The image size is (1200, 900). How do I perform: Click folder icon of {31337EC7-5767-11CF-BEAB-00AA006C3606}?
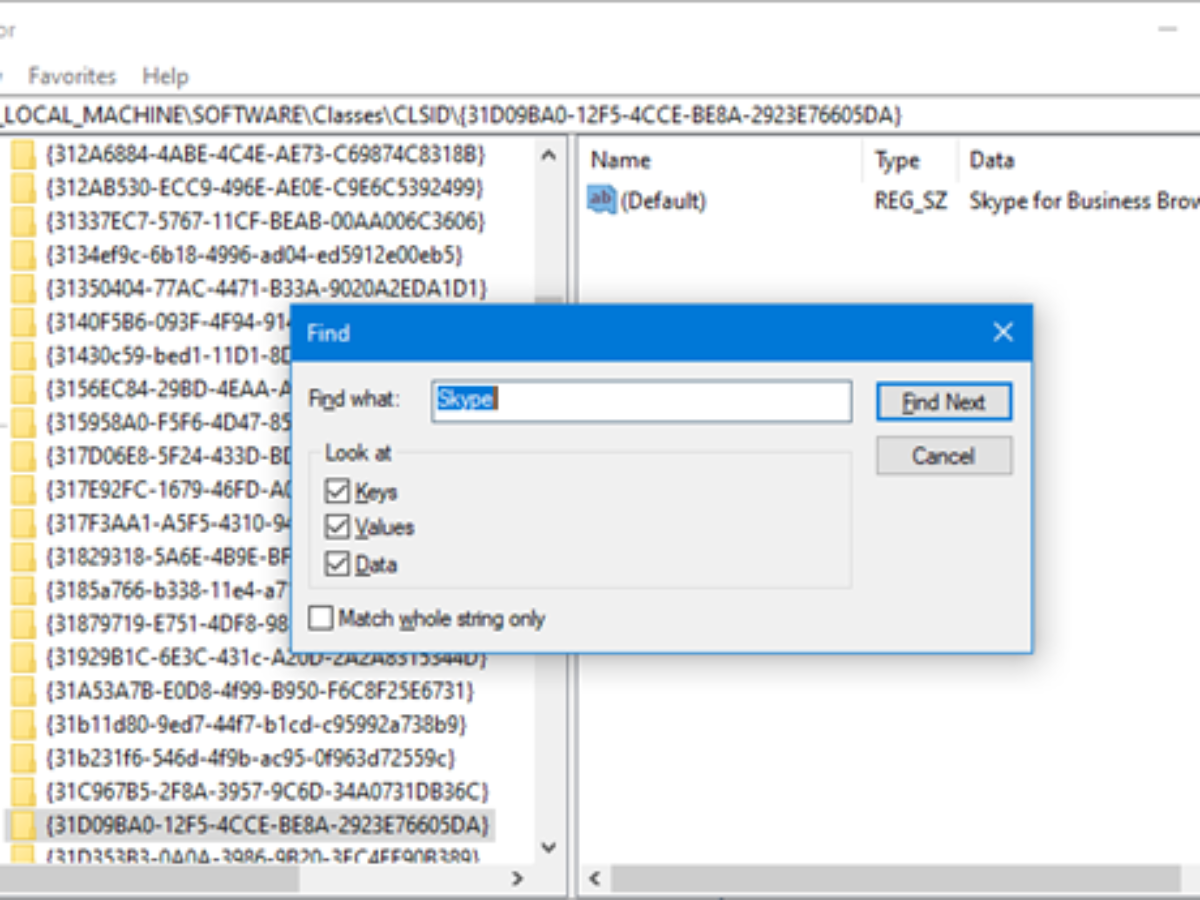pyautogui.click(x=23, y=222)
